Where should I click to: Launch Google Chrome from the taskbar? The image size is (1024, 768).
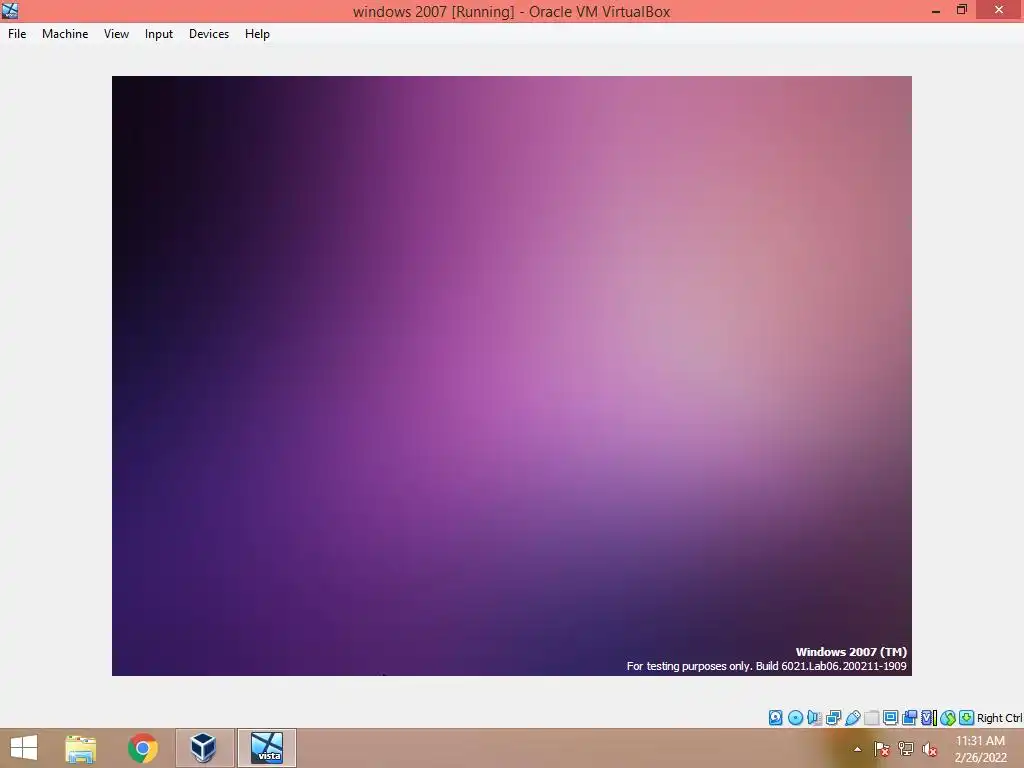coord(142,748)
